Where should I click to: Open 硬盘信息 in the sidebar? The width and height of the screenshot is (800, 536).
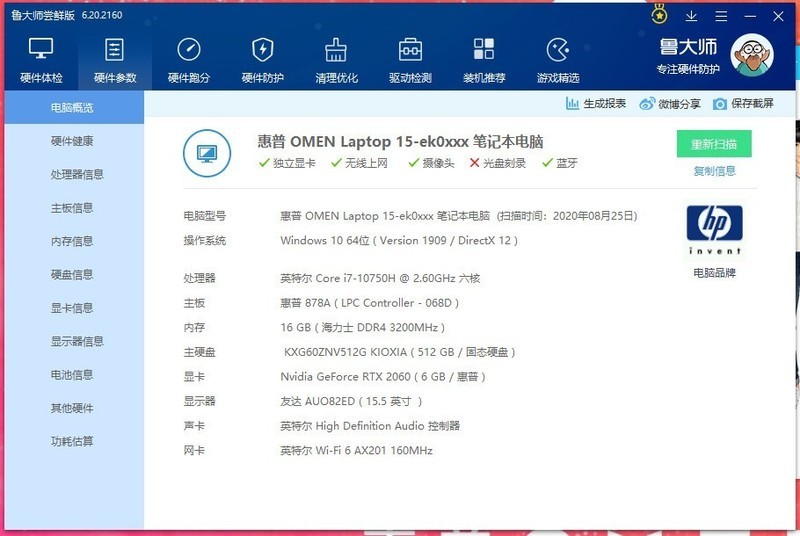(x=74, y=274)
